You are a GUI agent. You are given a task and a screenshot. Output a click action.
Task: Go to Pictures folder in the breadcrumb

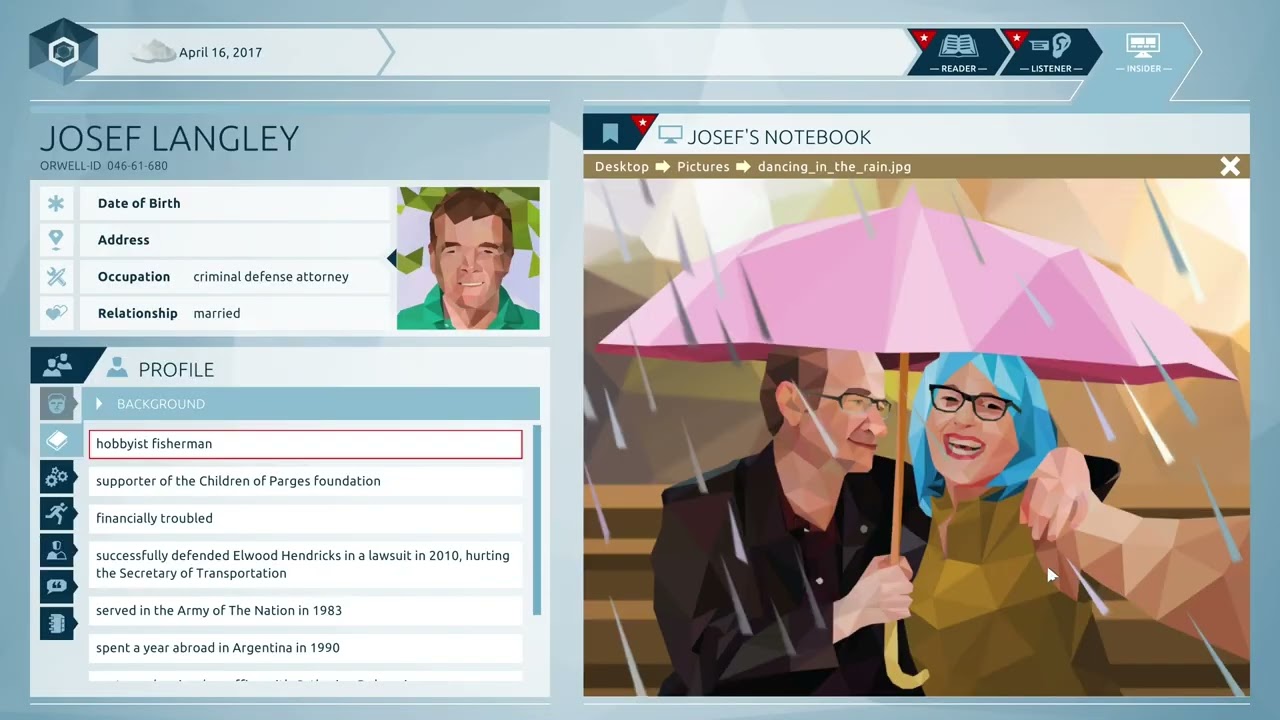click(x=703, y=166)
